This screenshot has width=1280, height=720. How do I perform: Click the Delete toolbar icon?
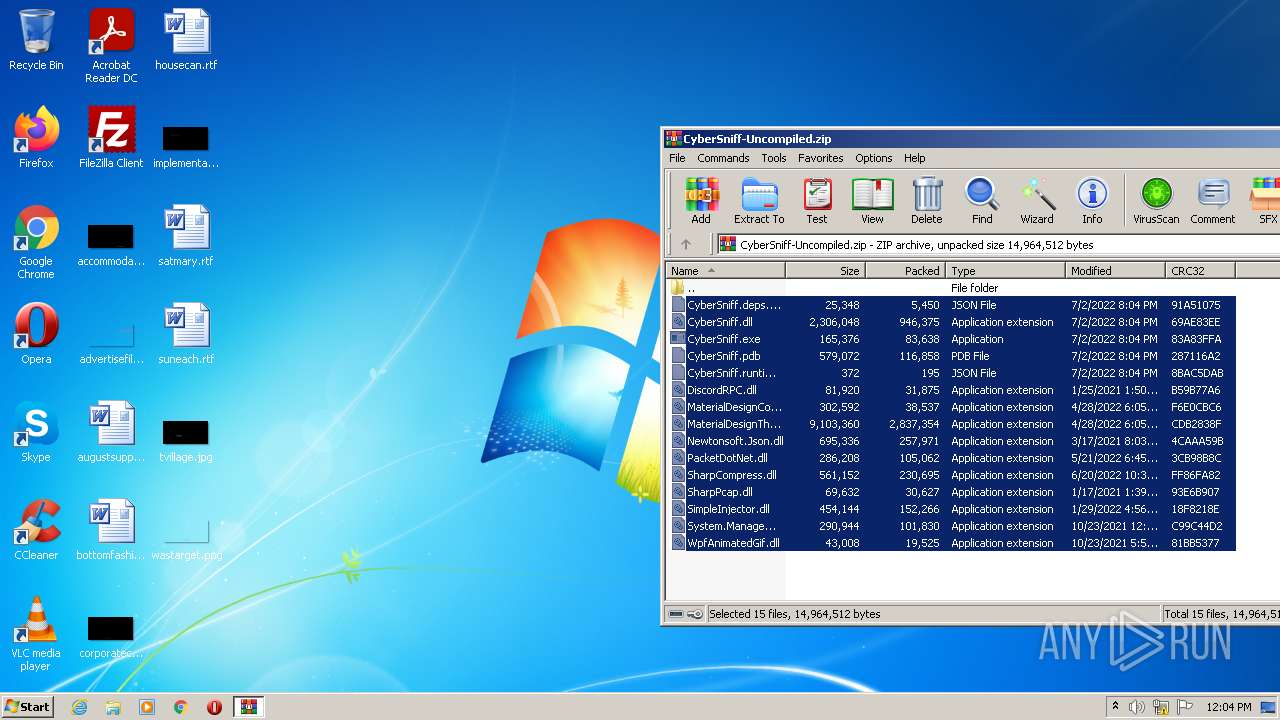click(926, 201)
